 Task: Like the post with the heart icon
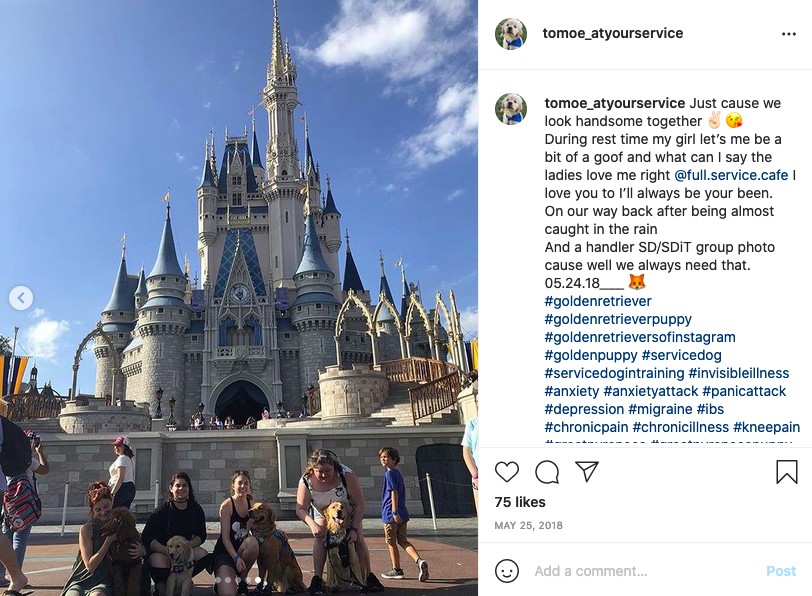point(506,472)
